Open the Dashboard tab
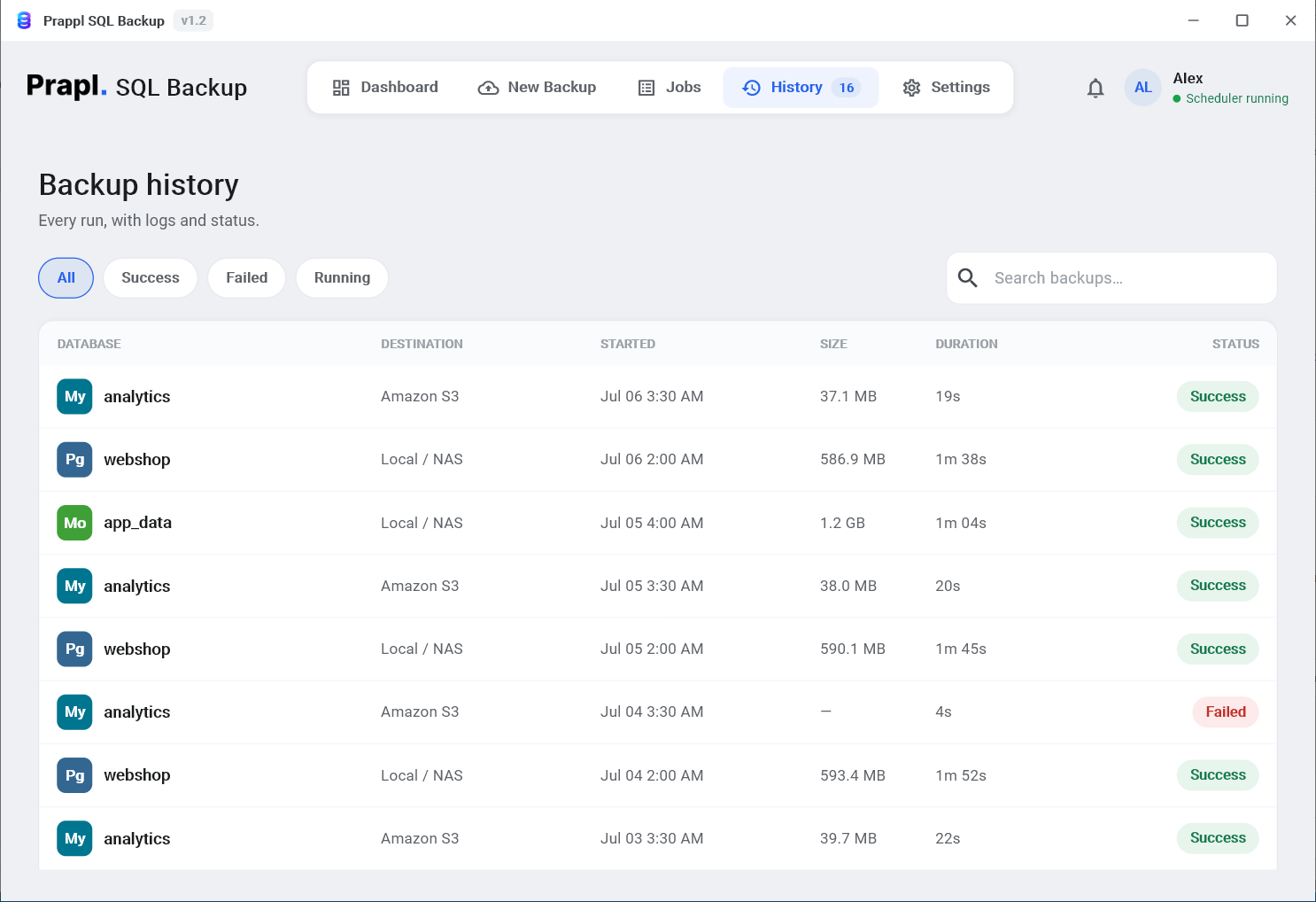 click(x=385, y=87)
